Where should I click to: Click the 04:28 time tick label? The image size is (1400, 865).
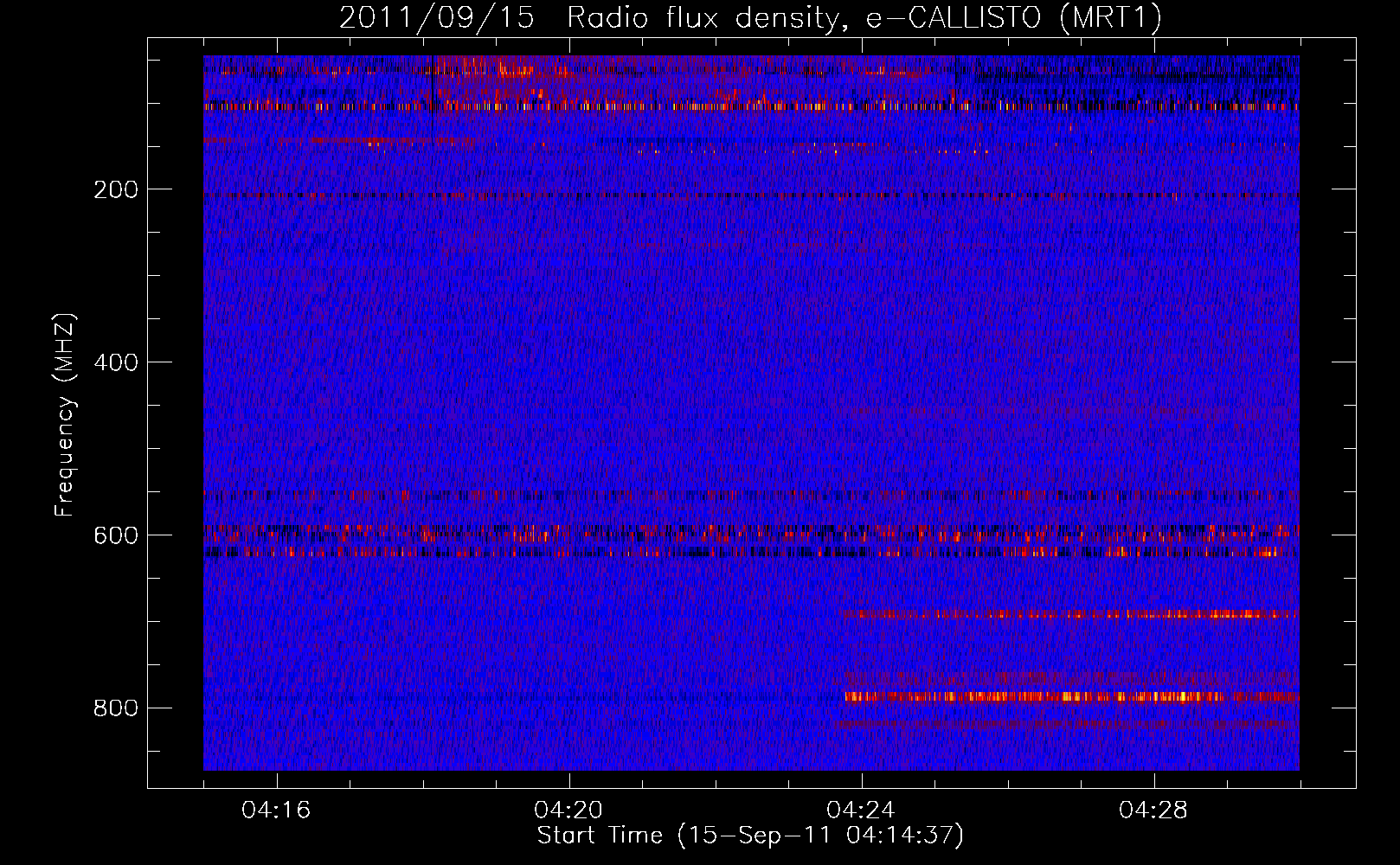click(x=1153, y=811)
